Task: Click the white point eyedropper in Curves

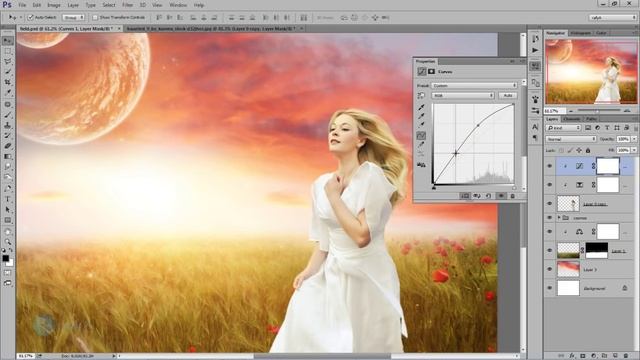Action: (421, 125)
